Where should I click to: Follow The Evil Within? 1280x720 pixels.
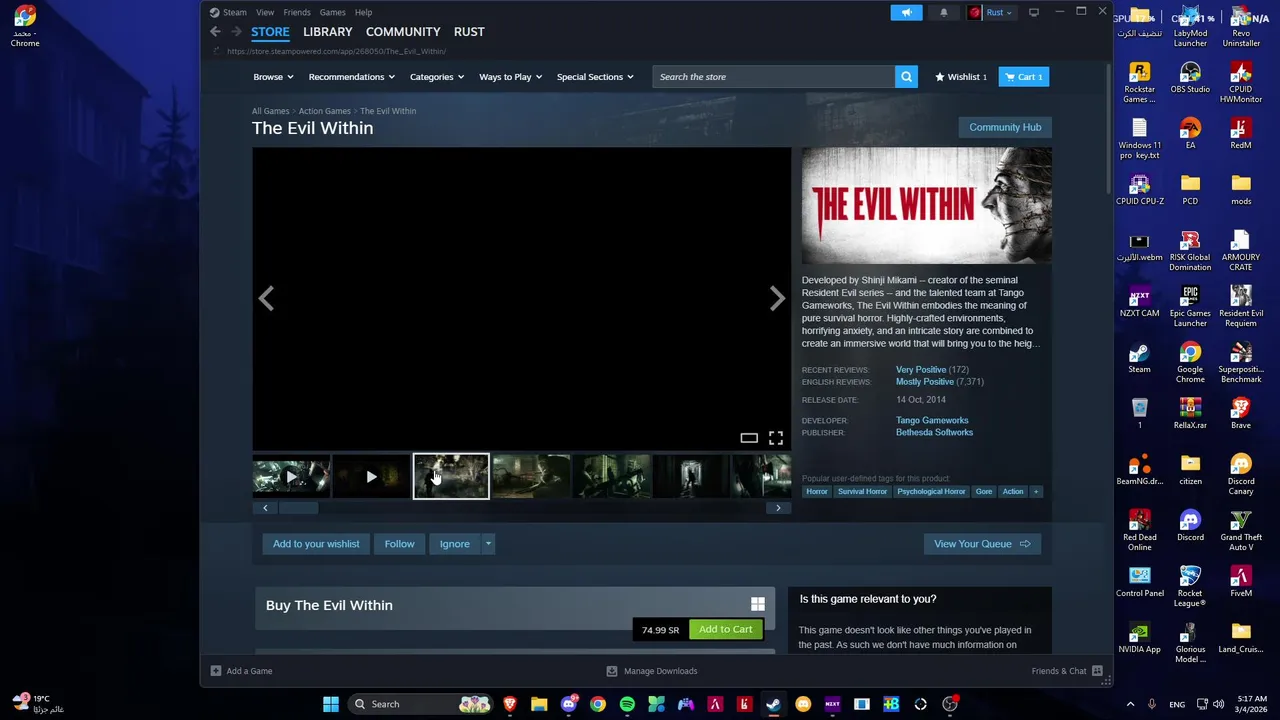pyautogui.click(x=399, y=544)
